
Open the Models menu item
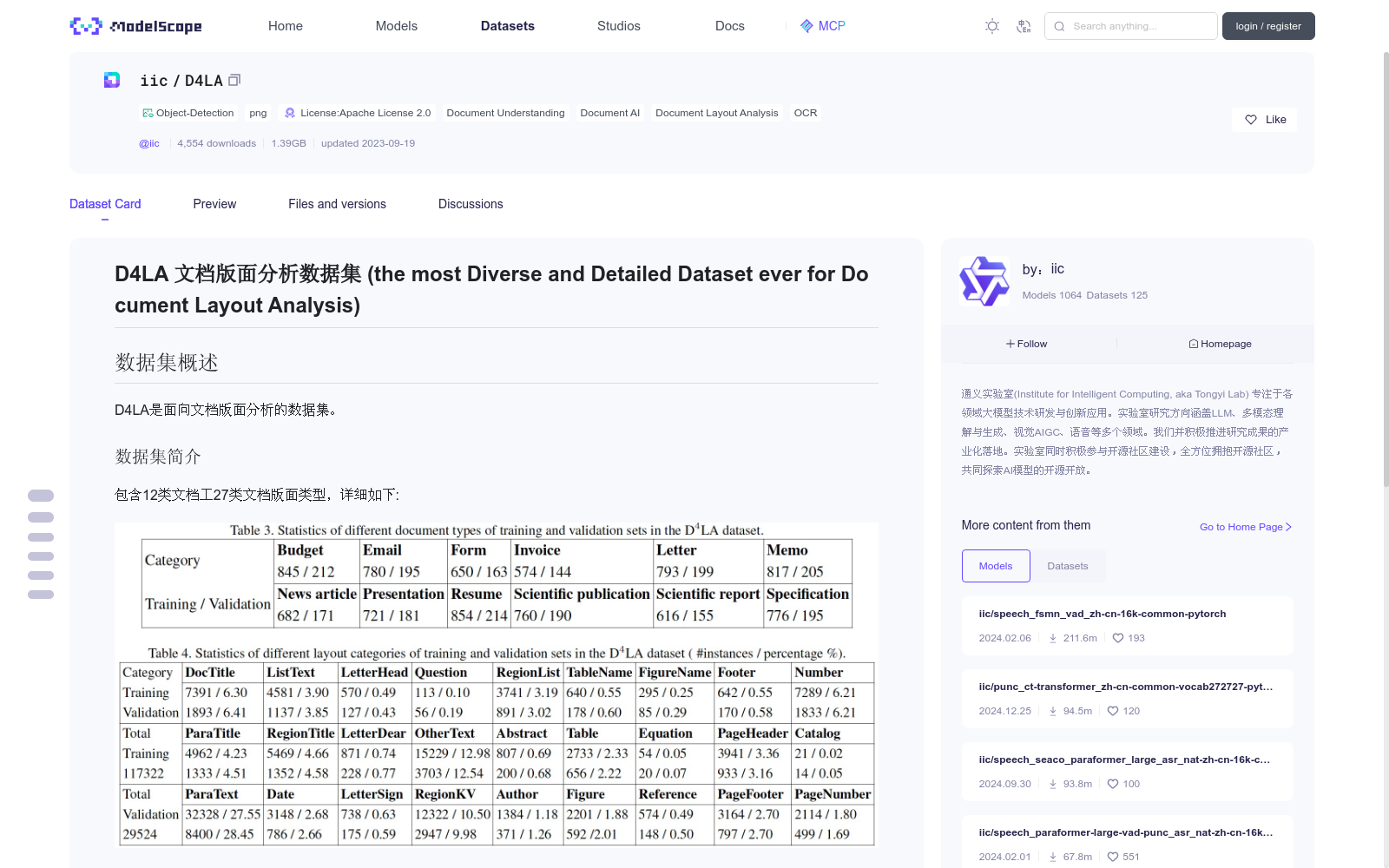(397, 26)
